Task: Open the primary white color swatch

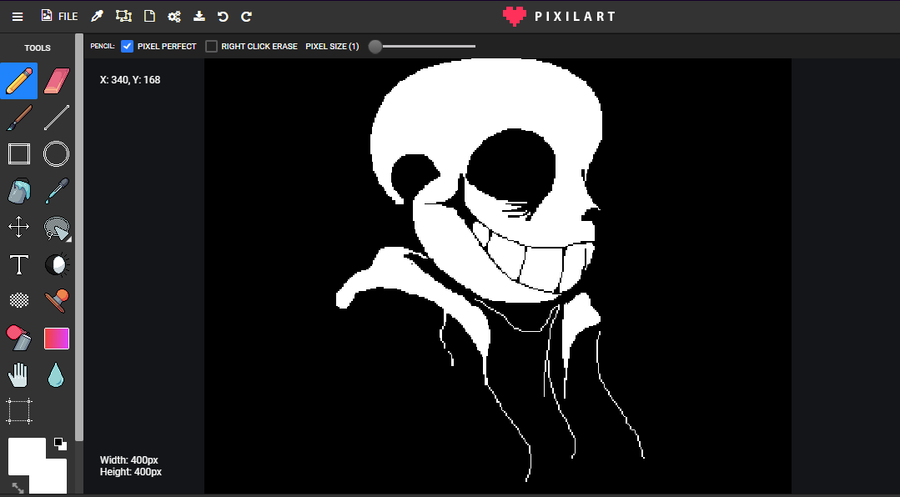Action: tap(26, 456)
